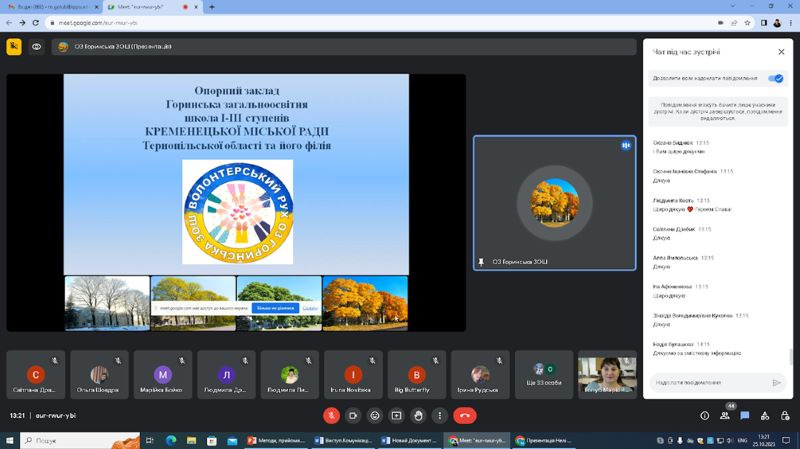The width and height of the screenshot is (800, 449).
Task: Open meeting details info icon
Action: point(705,415)
